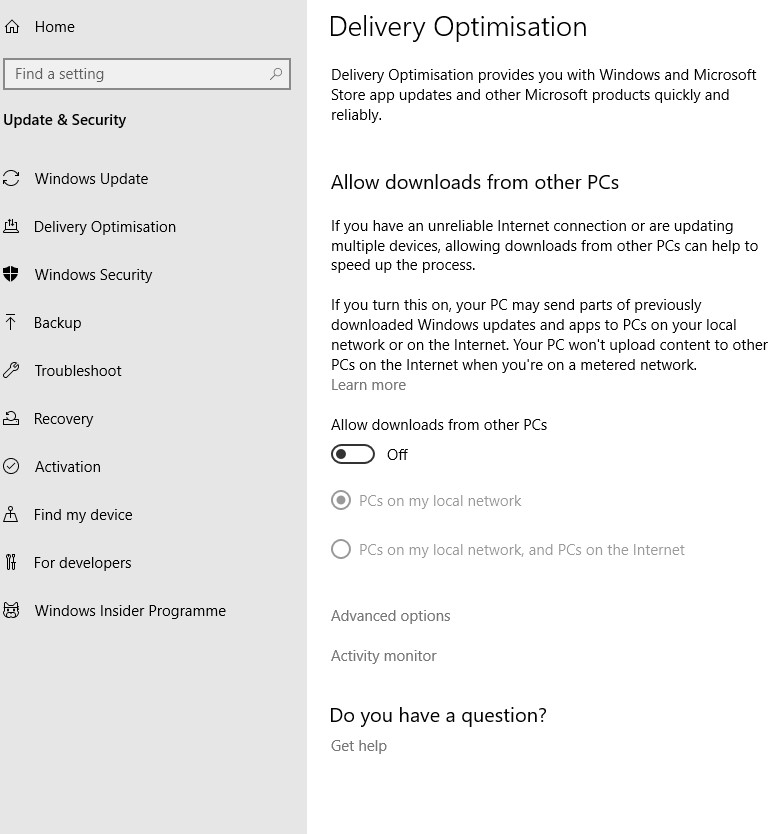Image resolution: width=779 pixels, height=834 pixels.
Task: Click the Troubleshoot wrench icon
Action: [11, 370]
